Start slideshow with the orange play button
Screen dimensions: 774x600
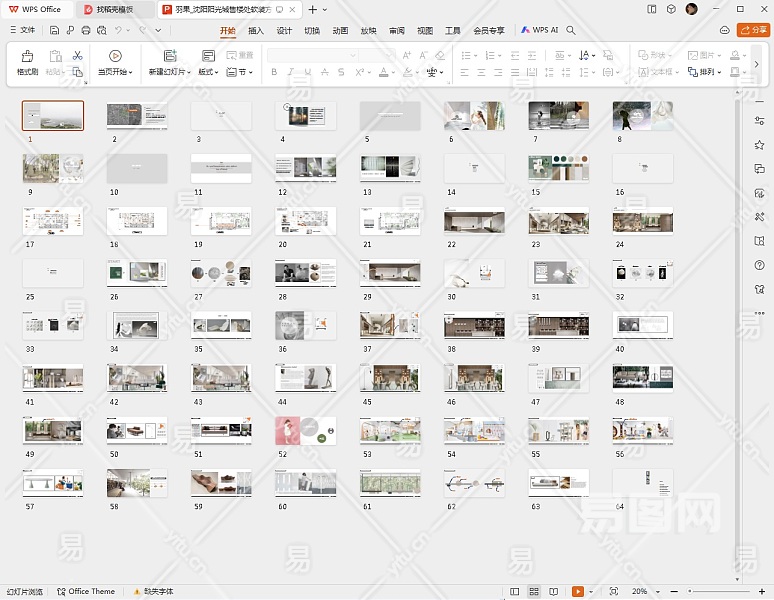pyautogui.click(x=578, y=592)
